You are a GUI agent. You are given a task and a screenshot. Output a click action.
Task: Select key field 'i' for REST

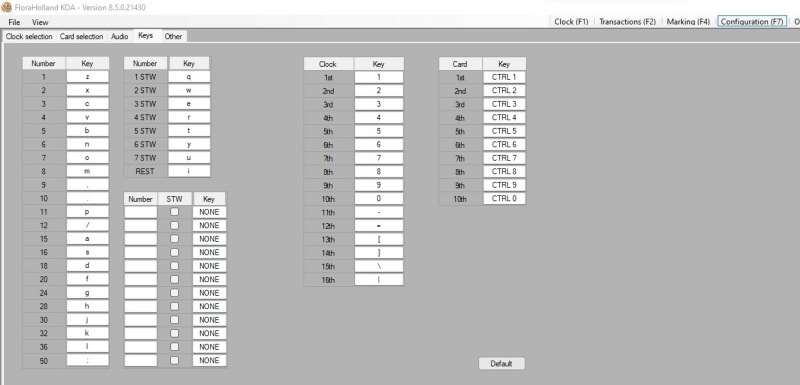(189, 171)
